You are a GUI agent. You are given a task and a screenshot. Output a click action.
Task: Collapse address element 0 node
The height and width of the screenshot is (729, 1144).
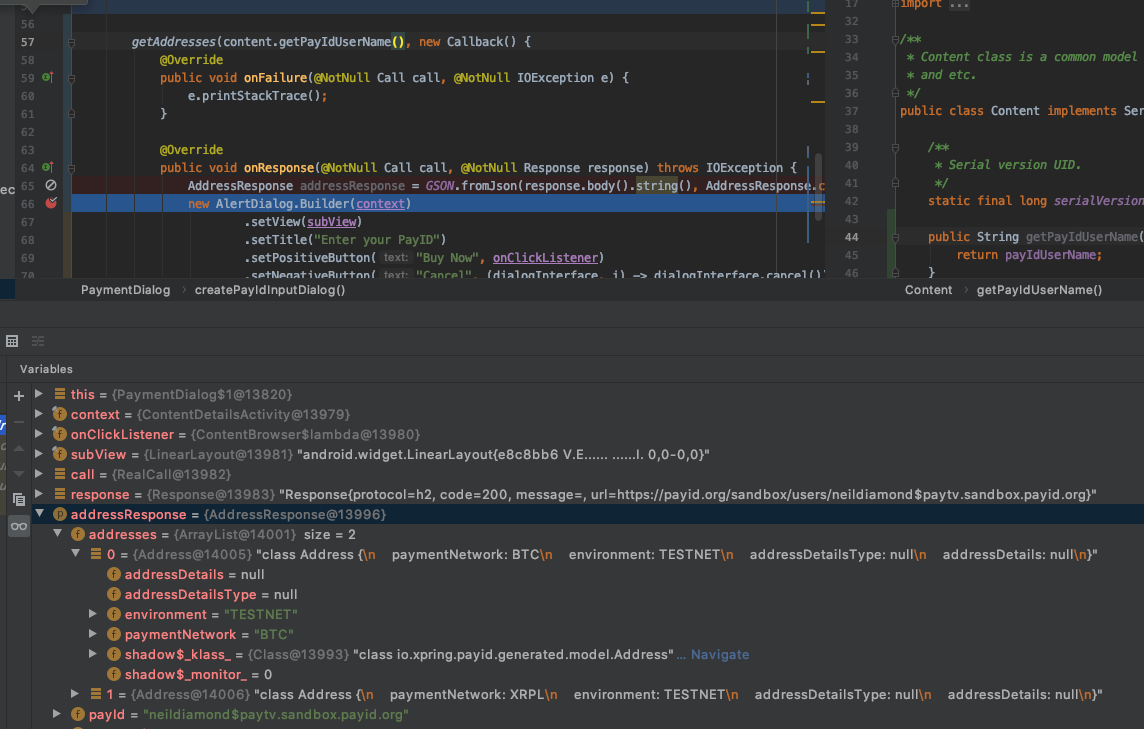click(75, 554)
